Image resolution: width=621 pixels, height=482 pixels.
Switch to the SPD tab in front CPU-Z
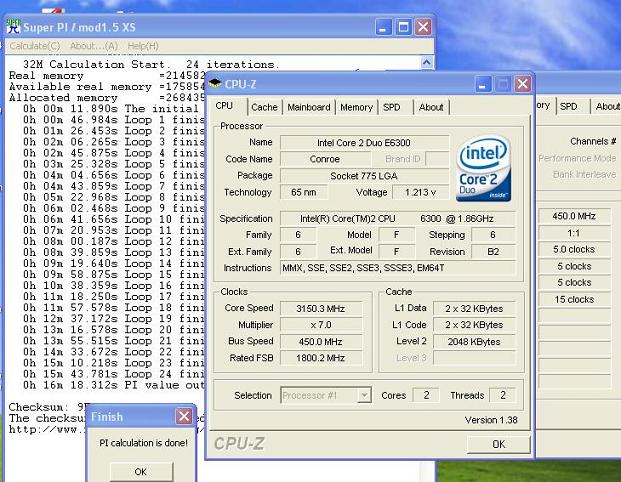pyautogui.click(x=392, y=107)
